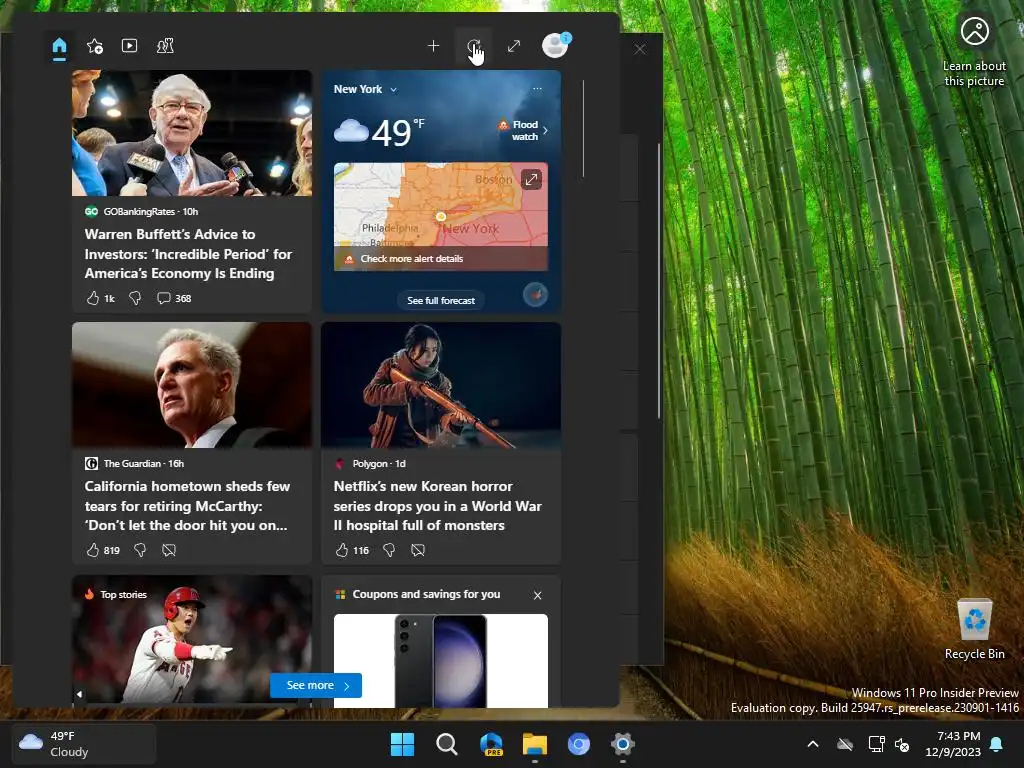Click comments-off icon on McCarthy article
Screen dimensions: 1024x768
(168, 551)
